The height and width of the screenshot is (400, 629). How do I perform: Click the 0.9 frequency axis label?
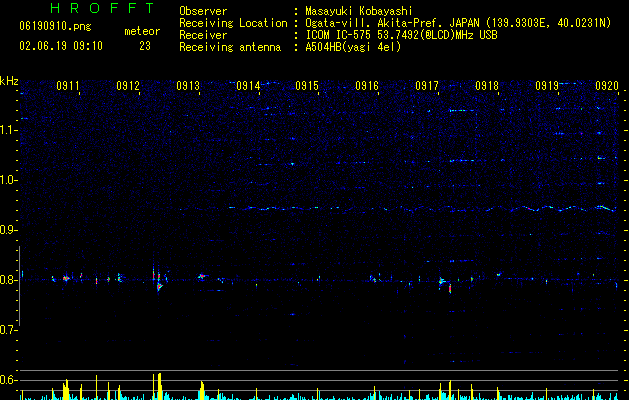click(x=9, y=230)
